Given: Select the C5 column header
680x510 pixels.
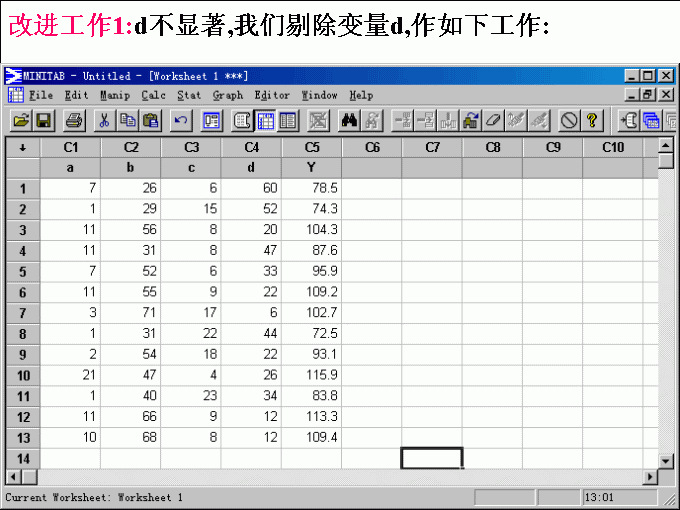Looking at the screenshot, I should 312,148.
